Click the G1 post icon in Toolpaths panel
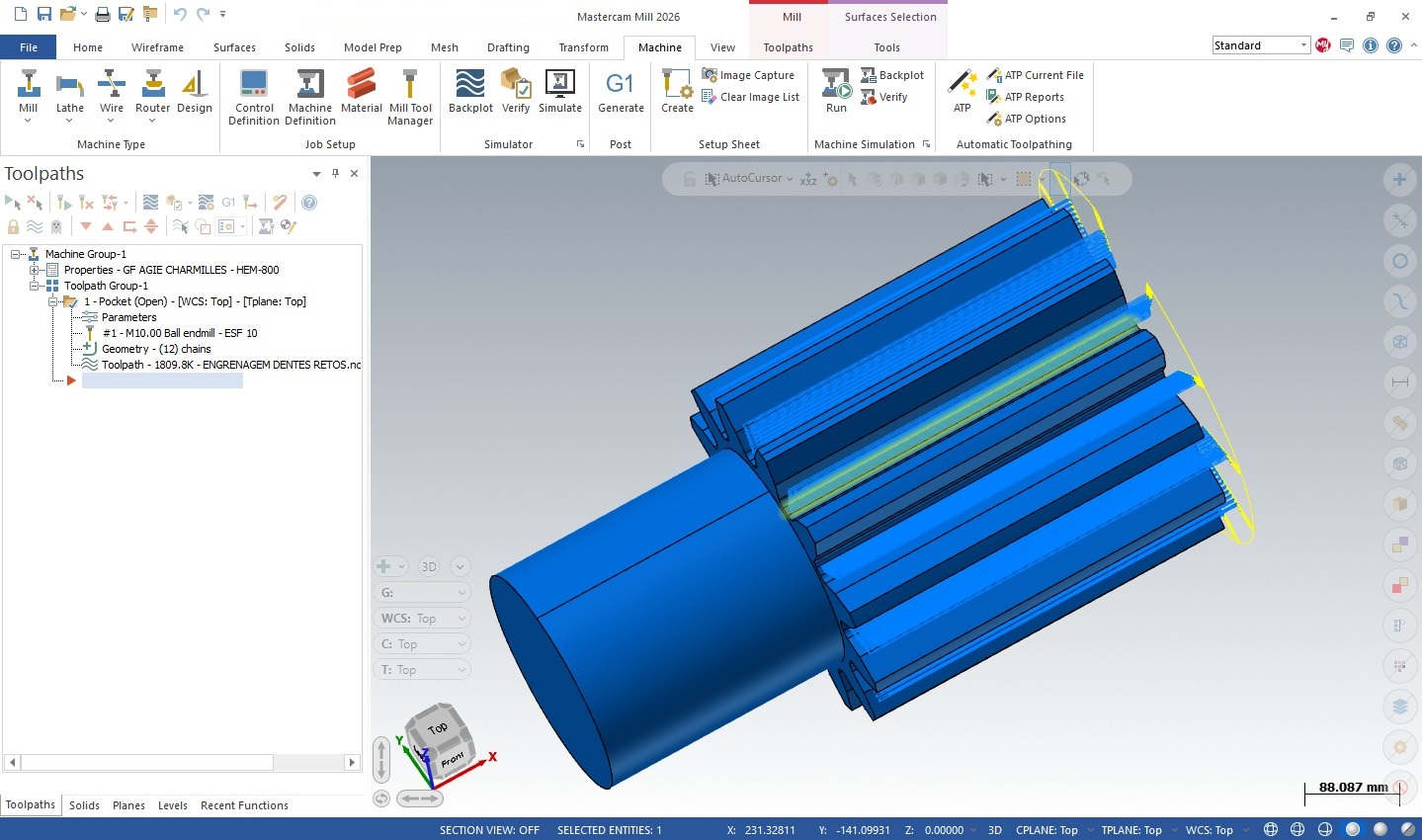Screen dimensions: 1422x840 click(x=228, y=203)
